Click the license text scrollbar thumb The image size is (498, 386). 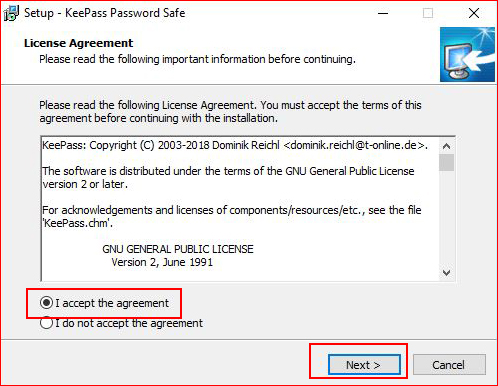pos(446,162)
